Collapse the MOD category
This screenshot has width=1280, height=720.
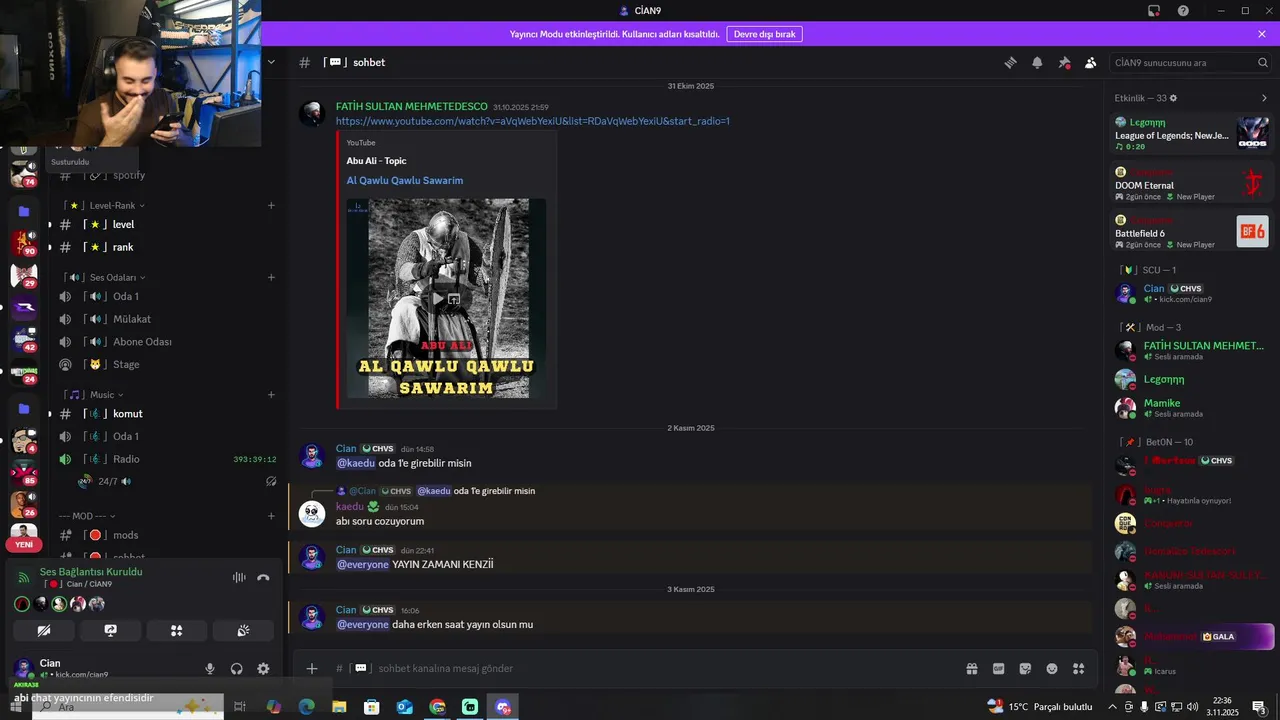pos(88,516)
